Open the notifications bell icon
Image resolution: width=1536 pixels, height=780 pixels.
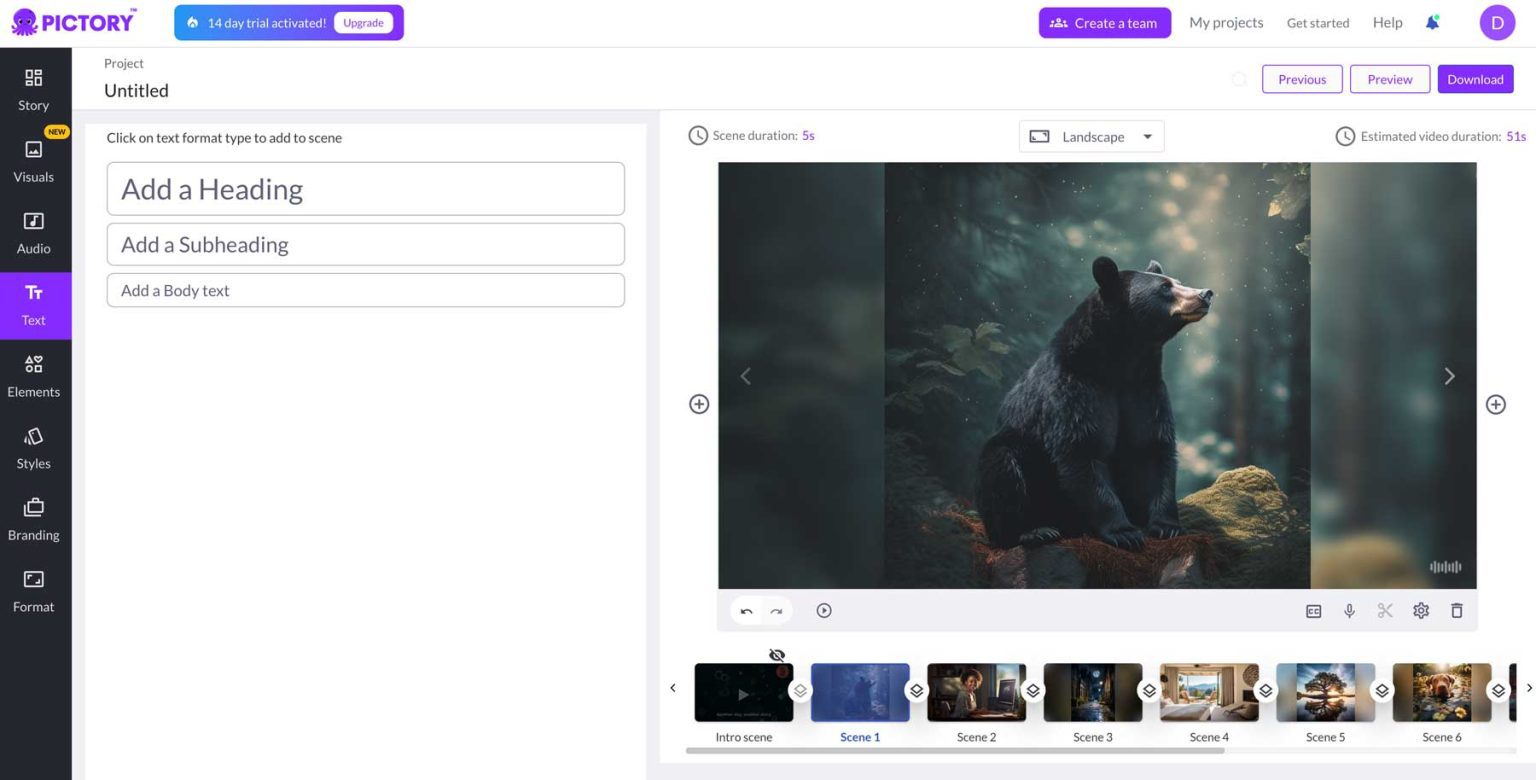pos(1432,23)
